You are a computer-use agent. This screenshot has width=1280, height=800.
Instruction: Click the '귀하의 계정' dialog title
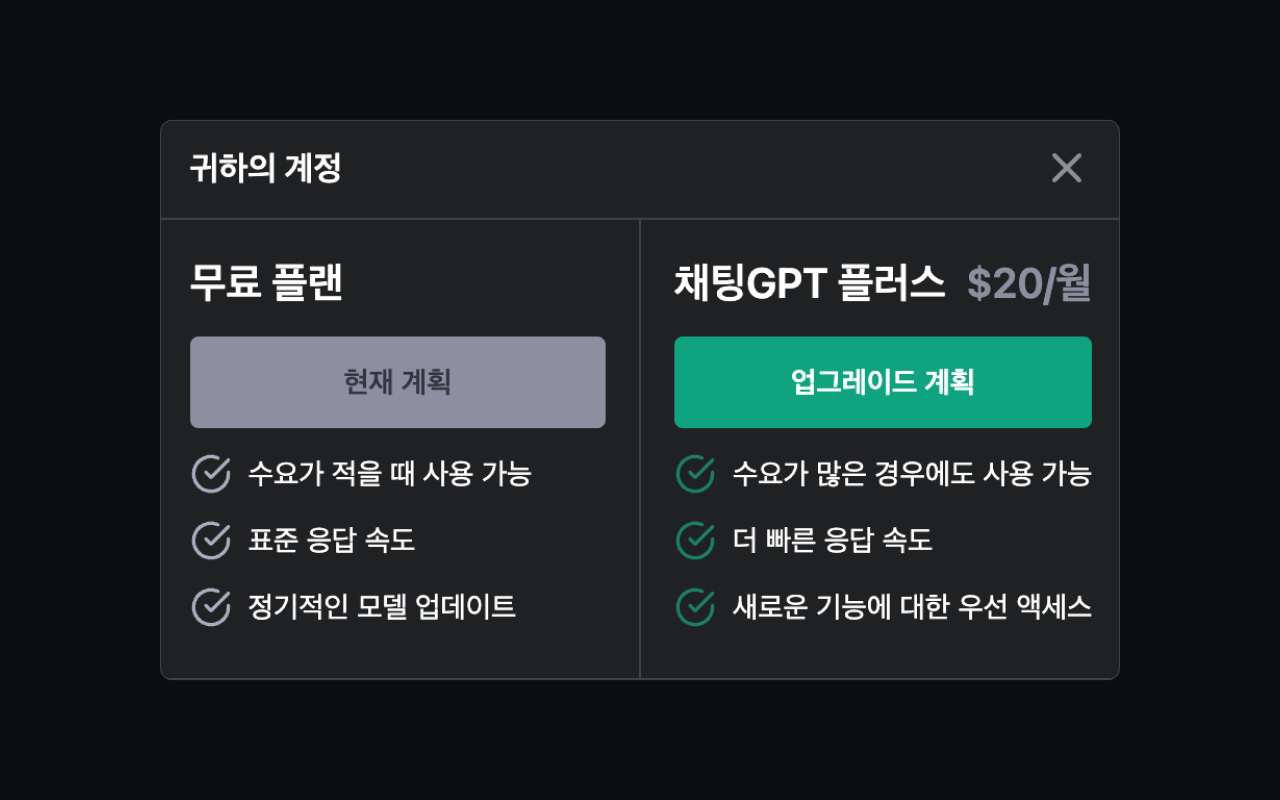(x=265, y=168)
